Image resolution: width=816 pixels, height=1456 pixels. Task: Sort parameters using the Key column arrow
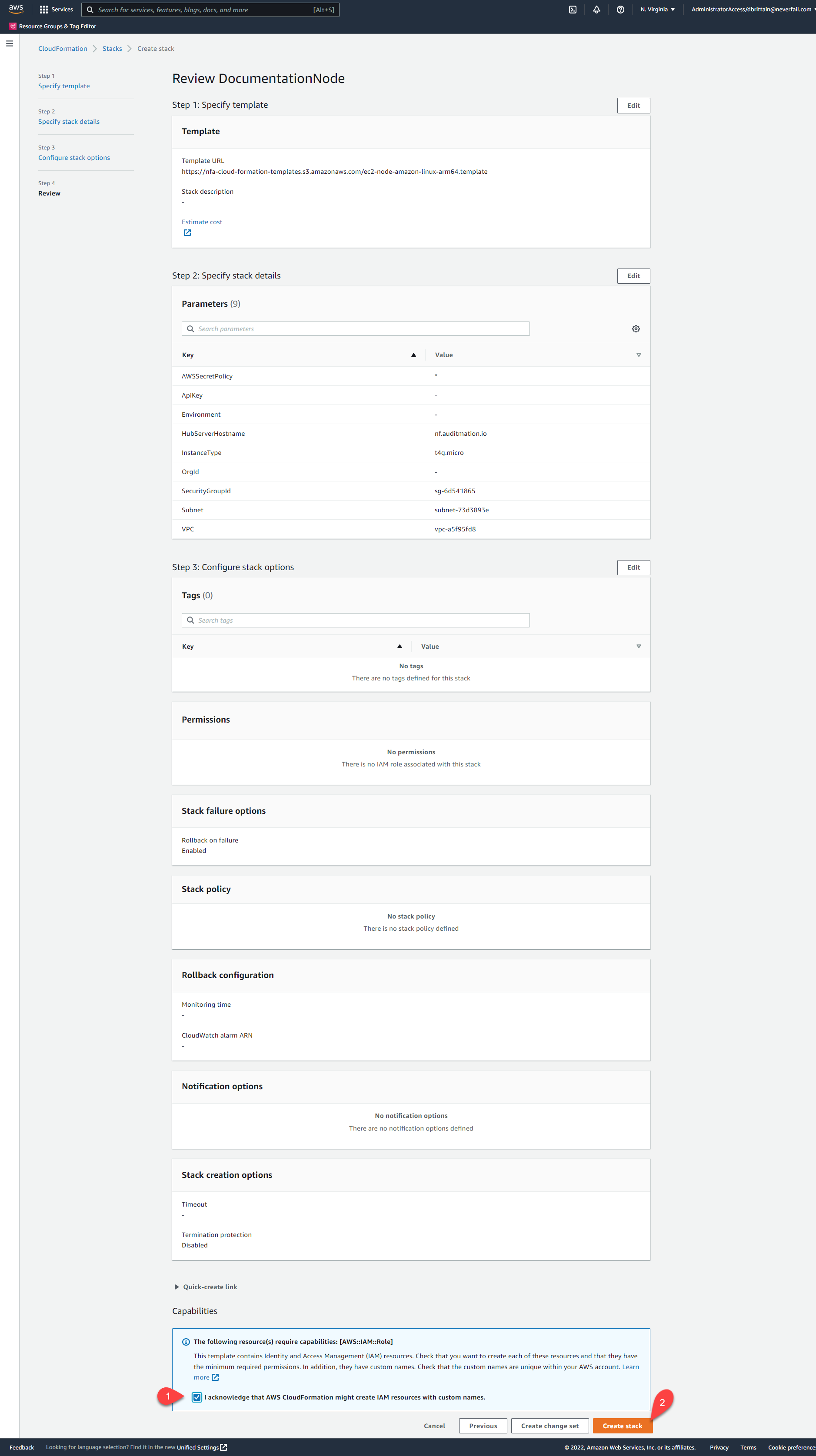coord(413,355)
